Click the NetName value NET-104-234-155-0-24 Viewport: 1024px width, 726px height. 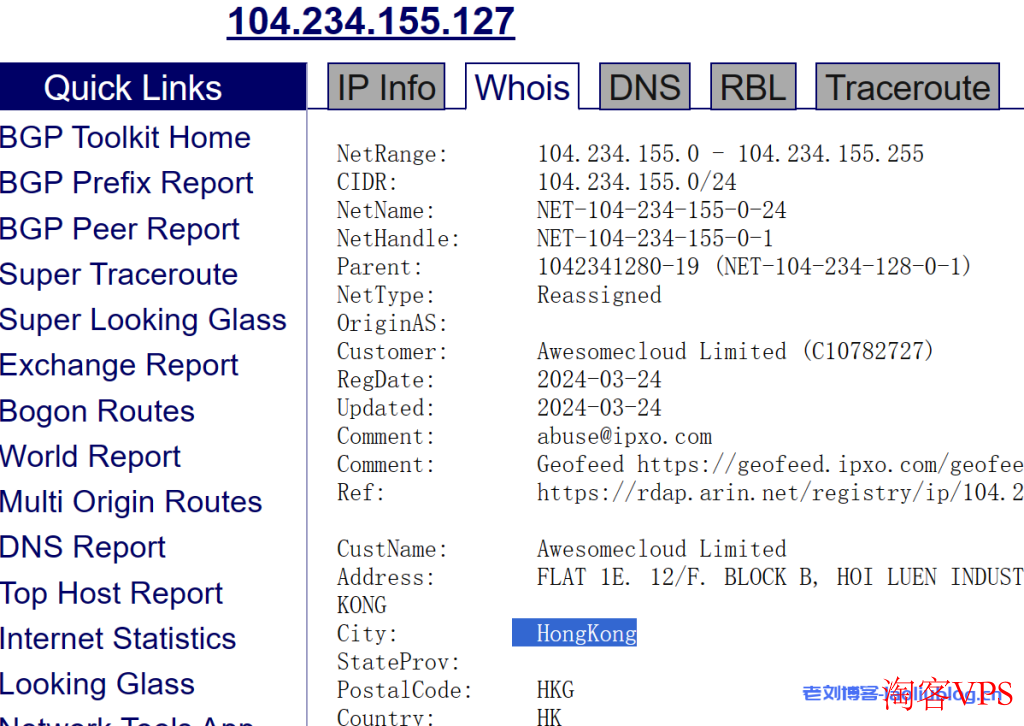pyautogui.click(x=662, y=210)
